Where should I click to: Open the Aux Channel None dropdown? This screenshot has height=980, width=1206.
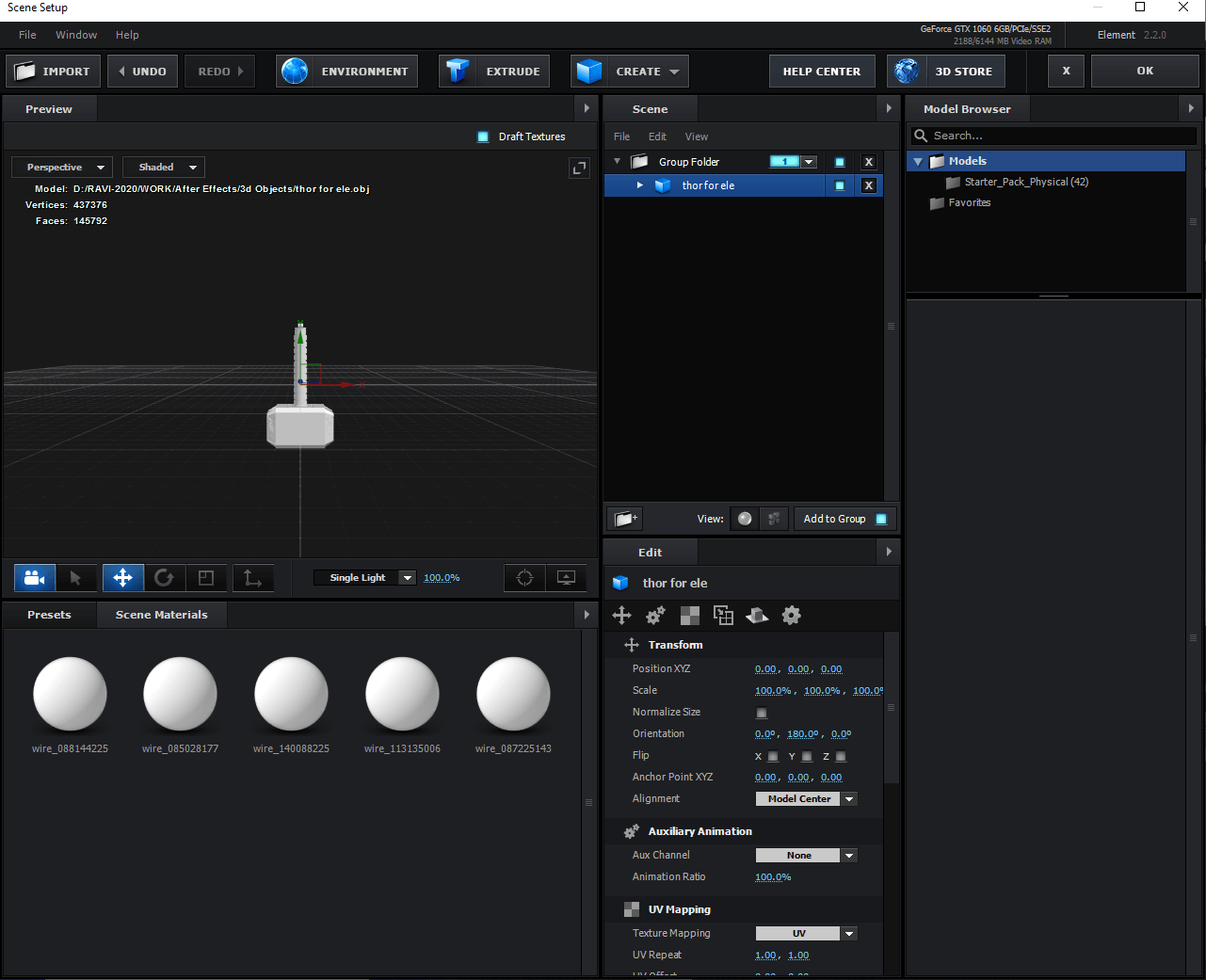coord(807,856)
